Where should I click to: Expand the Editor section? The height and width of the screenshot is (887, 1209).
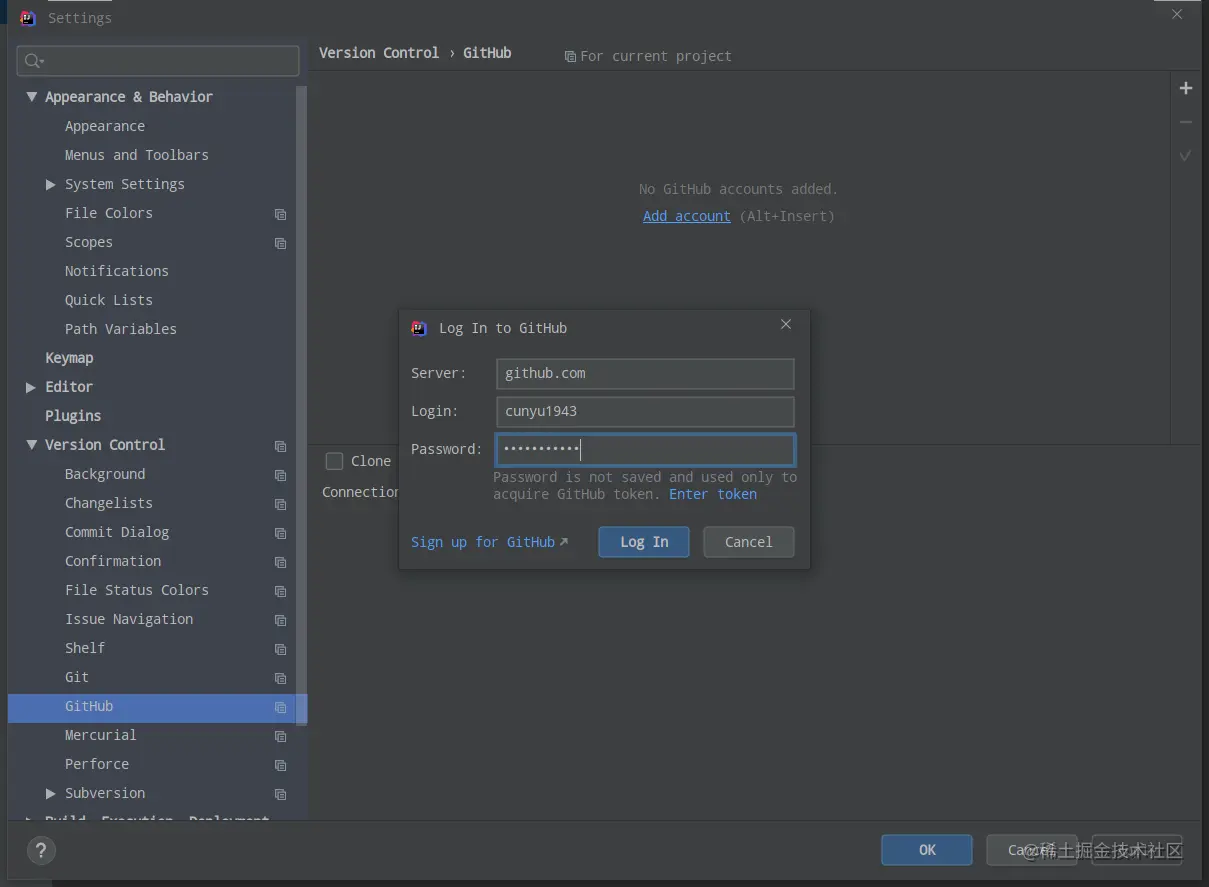click(x=31, y=387)
